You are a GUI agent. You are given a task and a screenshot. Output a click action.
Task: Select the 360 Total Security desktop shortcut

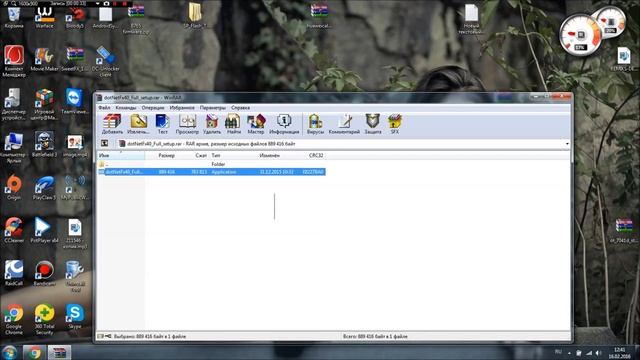click(44, 319)
